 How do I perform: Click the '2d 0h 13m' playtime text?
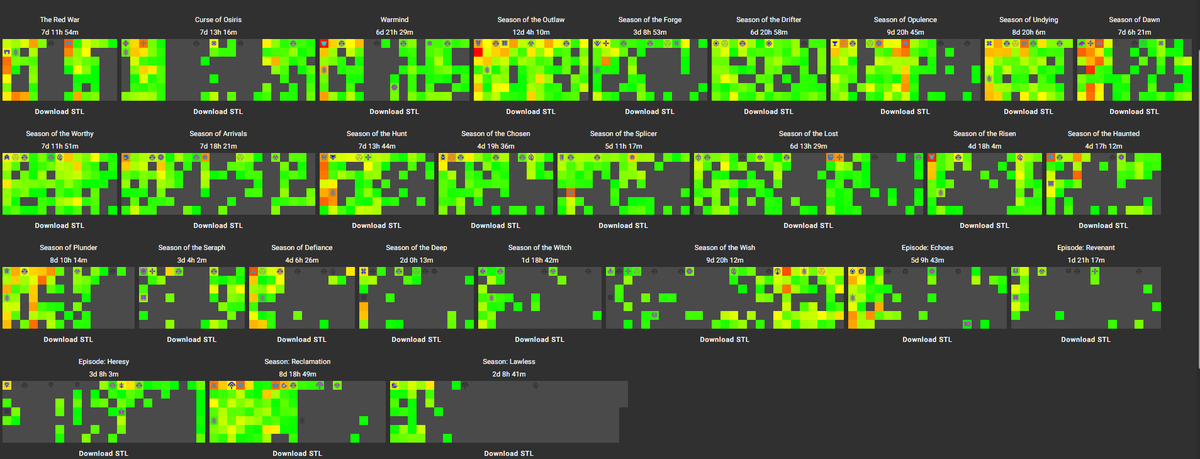point(416,260)
